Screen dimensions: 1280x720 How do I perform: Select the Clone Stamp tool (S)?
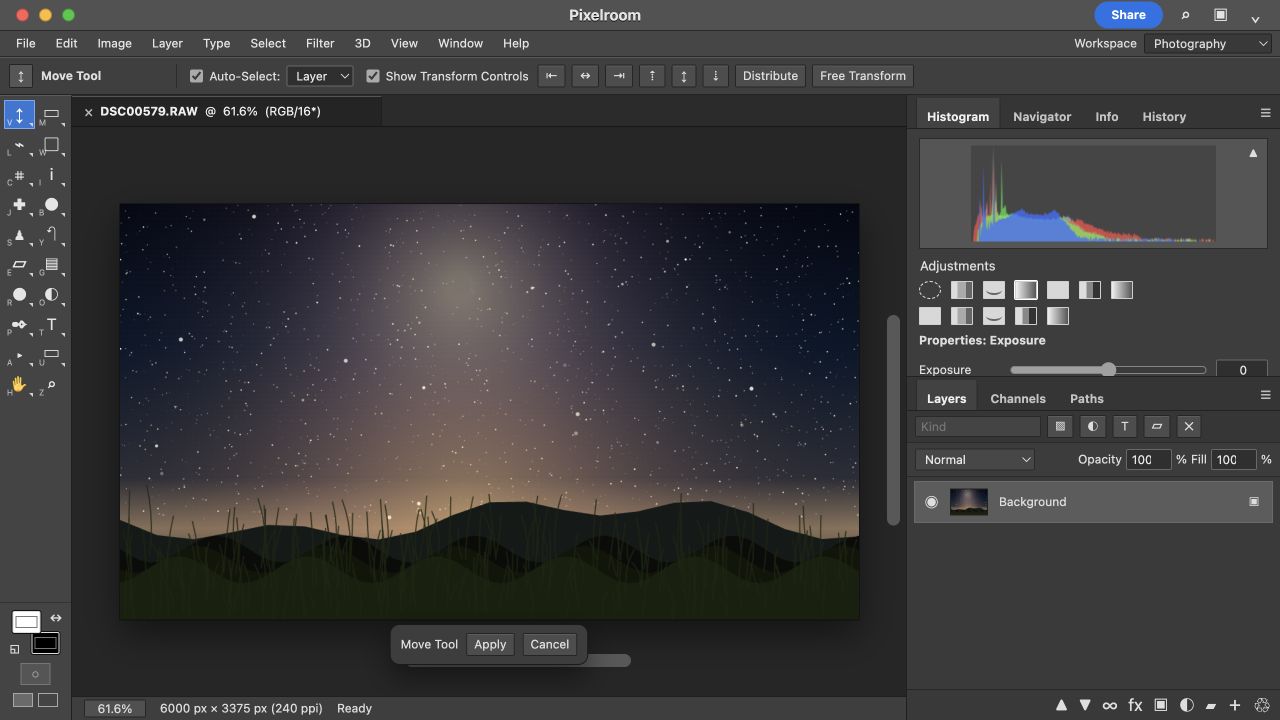19,236
